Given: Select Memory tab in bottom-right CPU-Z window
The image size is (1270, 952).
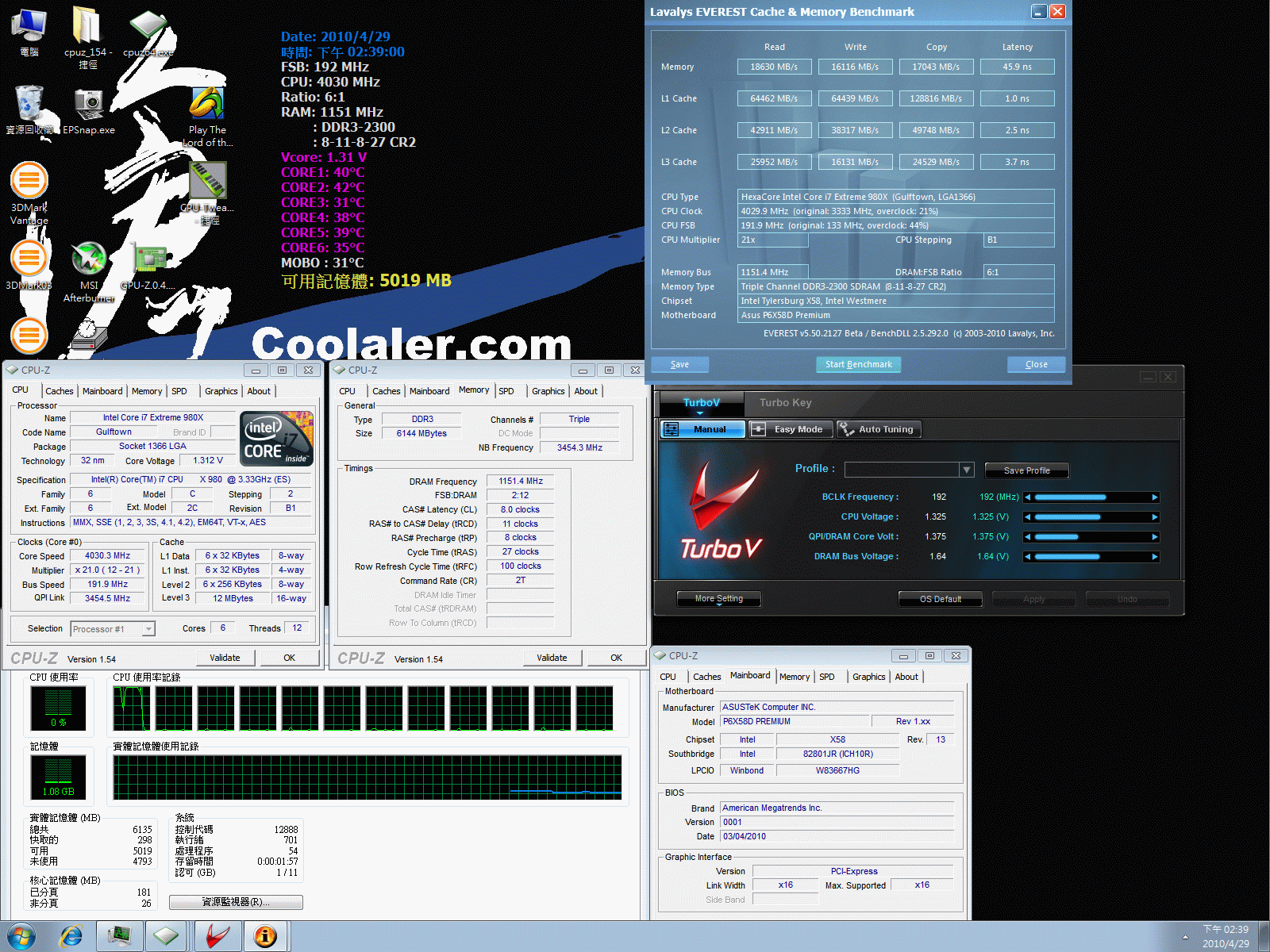Looking at the screenshot, I should (795, 677).
